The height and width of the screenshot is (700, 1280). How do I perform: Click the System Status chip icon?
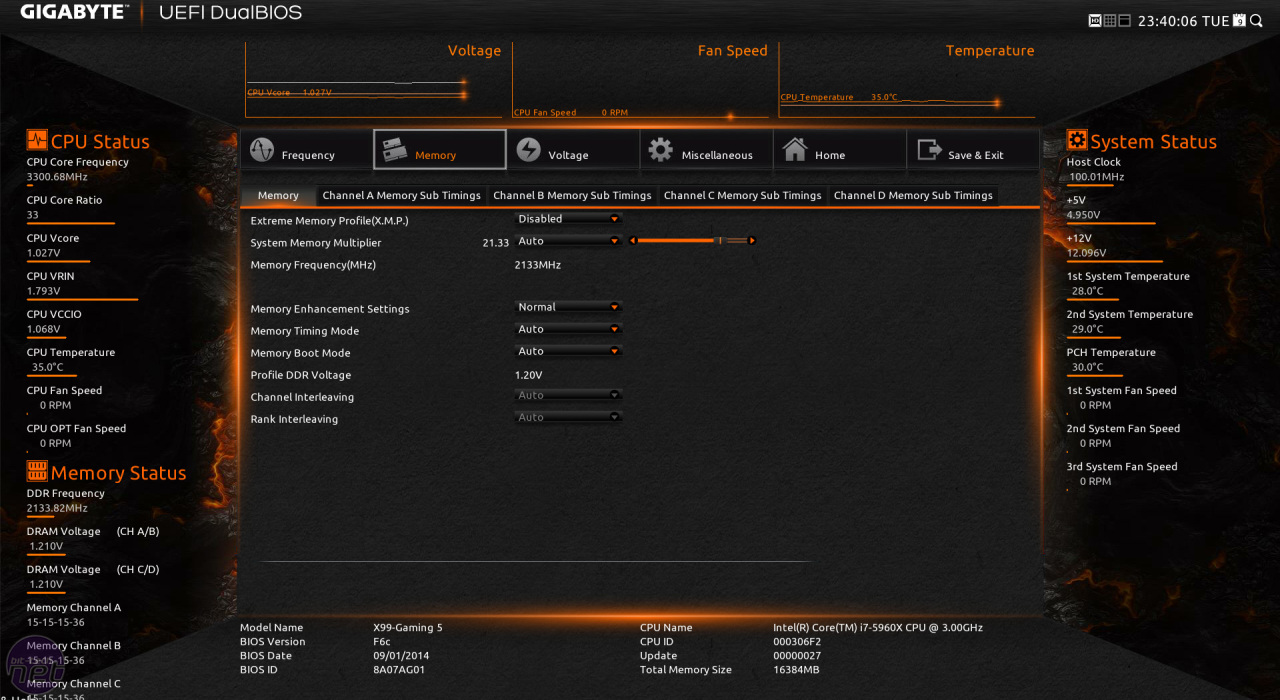[1077, 140]
